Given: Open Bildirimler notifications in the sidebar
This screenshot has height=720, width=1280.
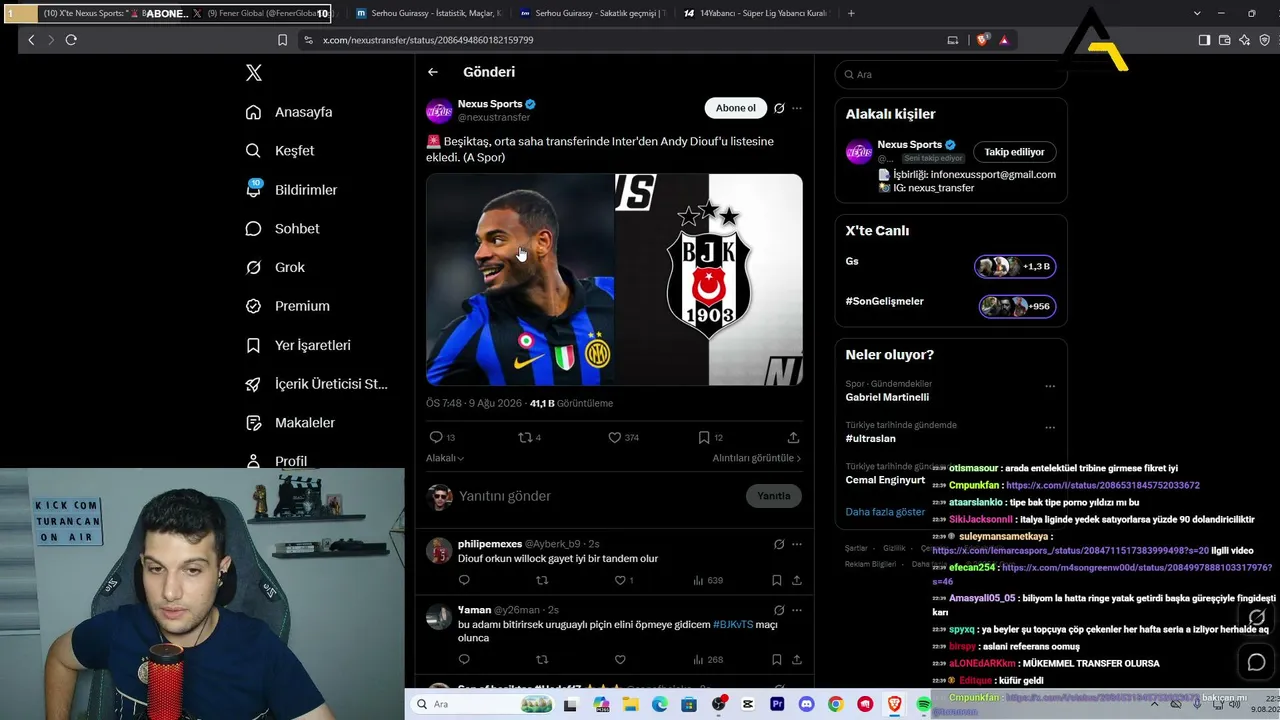Looking at the screenshot, I should coord(291,190).
